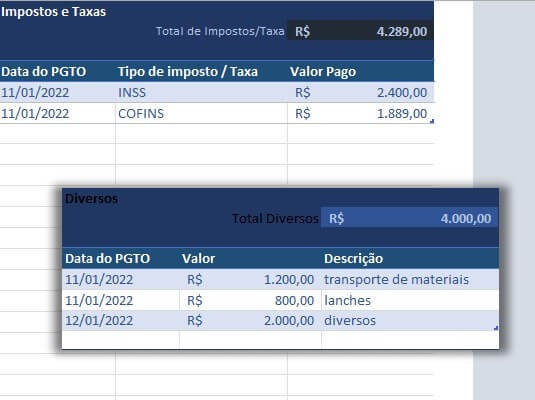The height and width of the screenshot is (400, 535).
Task: Select the 'diversos' description cell
Action: coord(409,320)
